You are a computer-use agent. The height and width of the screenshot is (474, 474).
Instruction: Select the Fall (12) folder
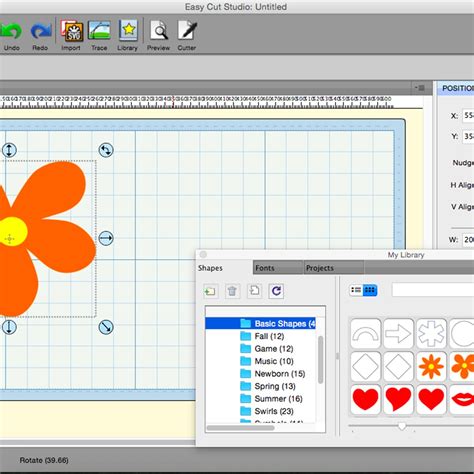click(x=262, y=336)
